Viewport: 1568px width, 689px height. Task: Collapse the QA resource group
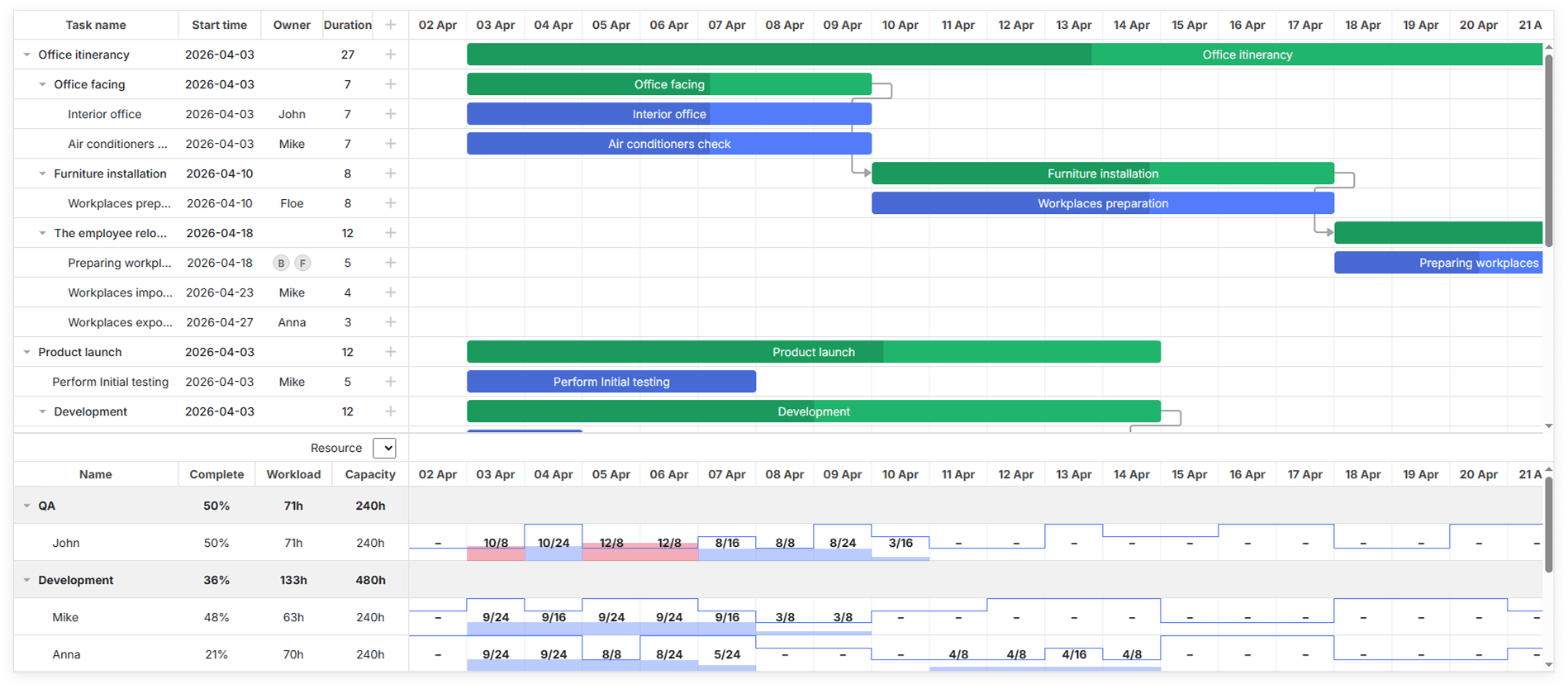click(x=26, y=506)
